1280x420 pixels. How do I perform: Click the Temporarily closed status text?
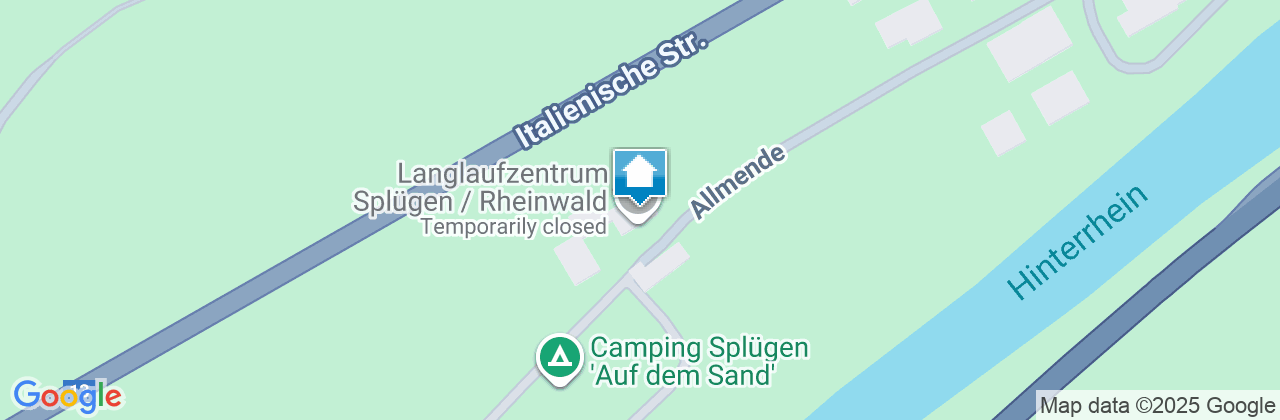coord(514,227)
